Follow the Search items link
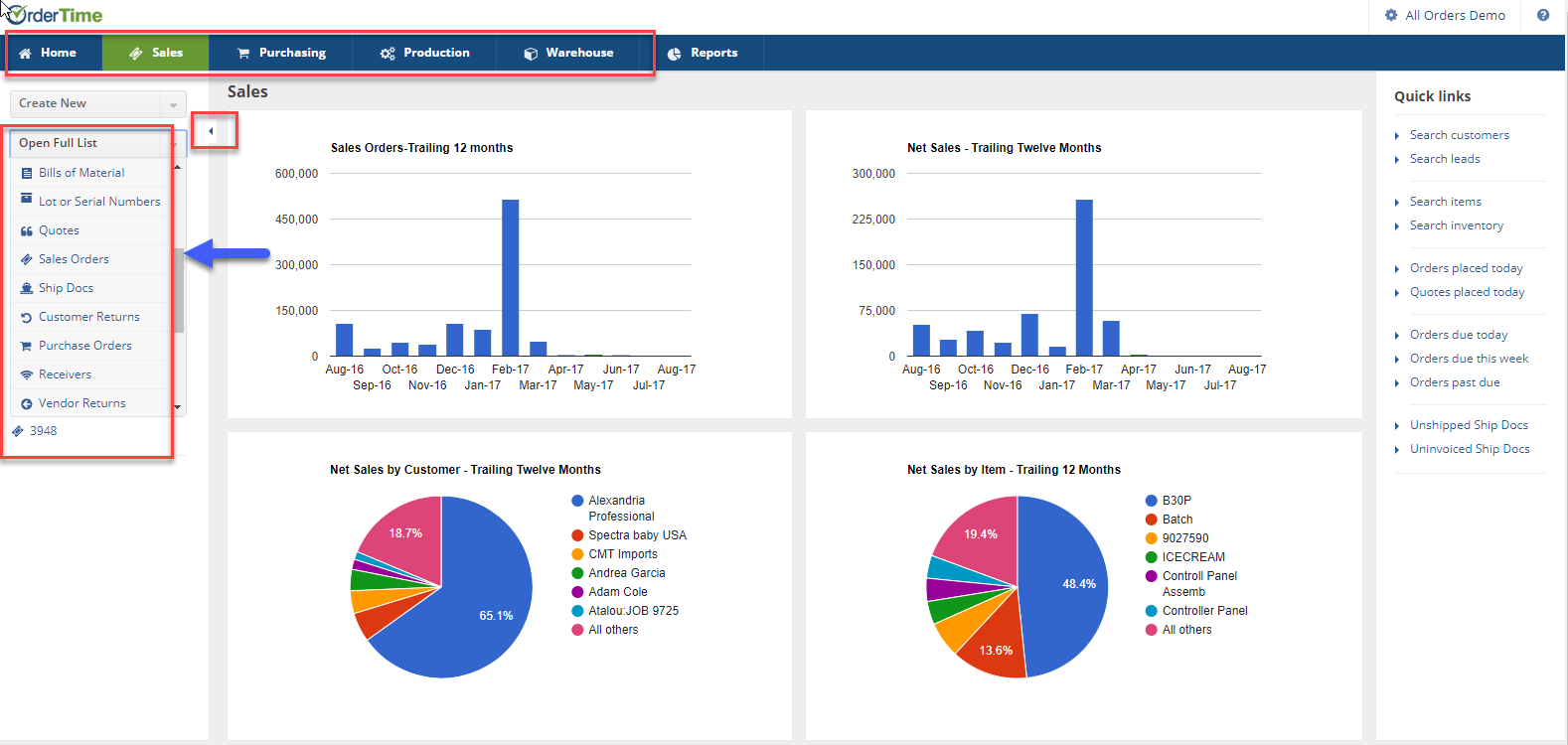The image size is (1568, 745). pos(1445,202)
